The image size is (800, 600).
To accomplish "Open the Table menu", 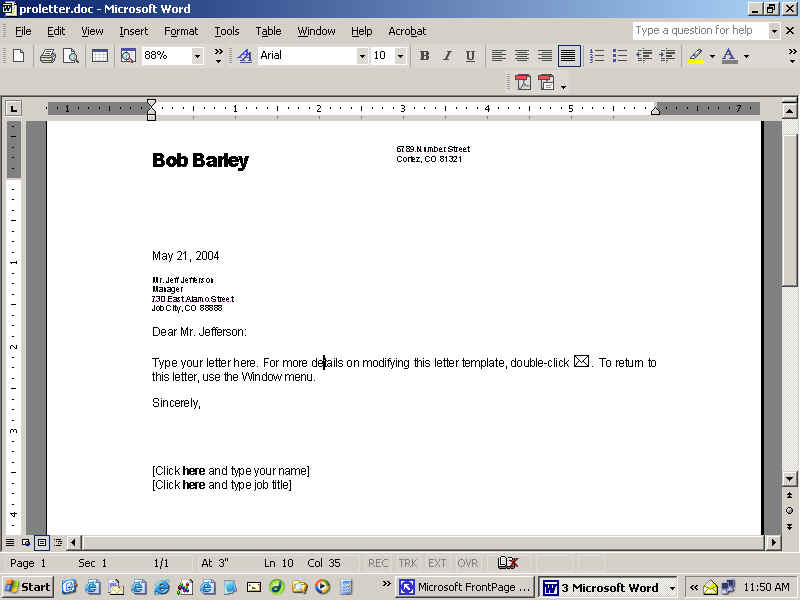I will click(x=268, y=31).
